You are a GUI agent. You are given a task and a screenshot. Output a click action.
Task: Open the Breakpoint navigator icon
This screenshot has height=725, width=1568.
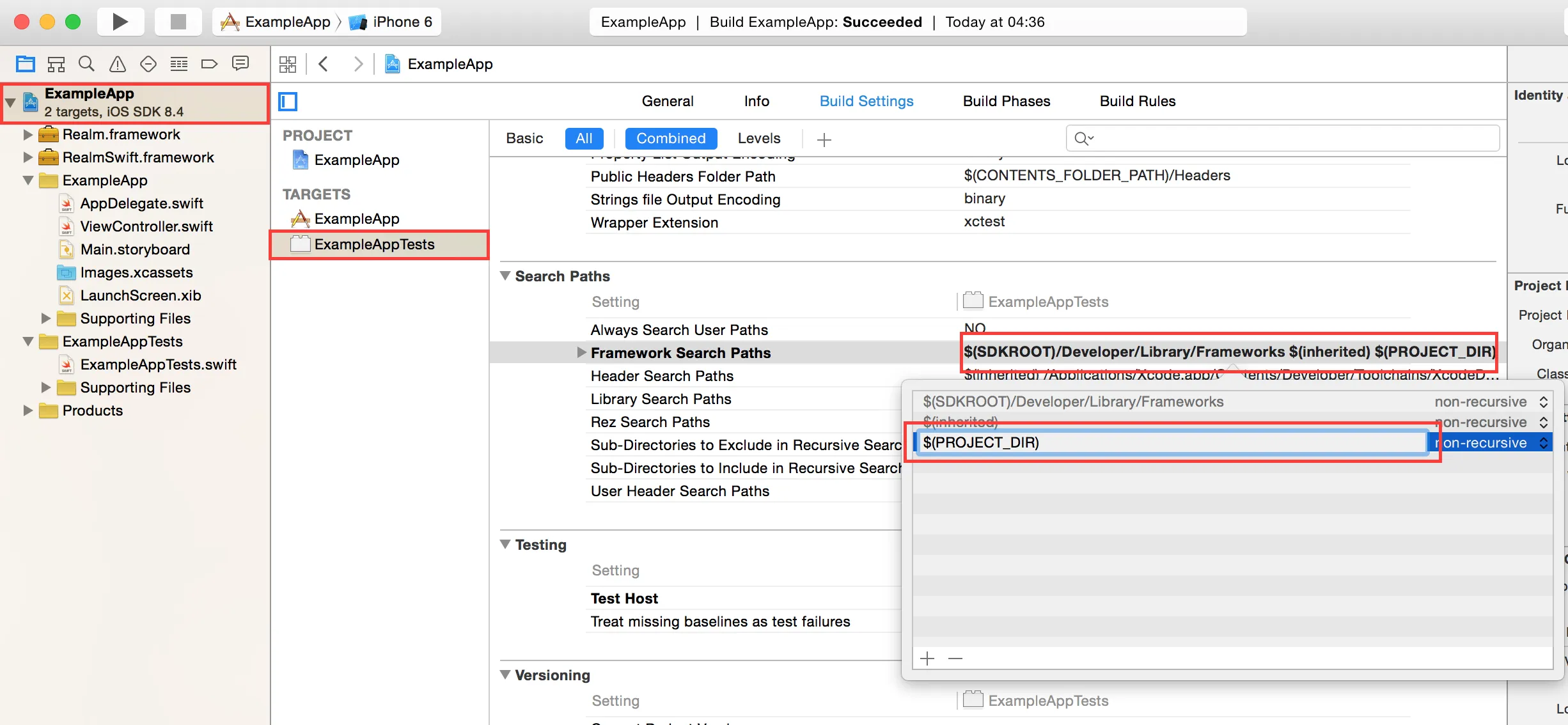(x=209, y=64)
